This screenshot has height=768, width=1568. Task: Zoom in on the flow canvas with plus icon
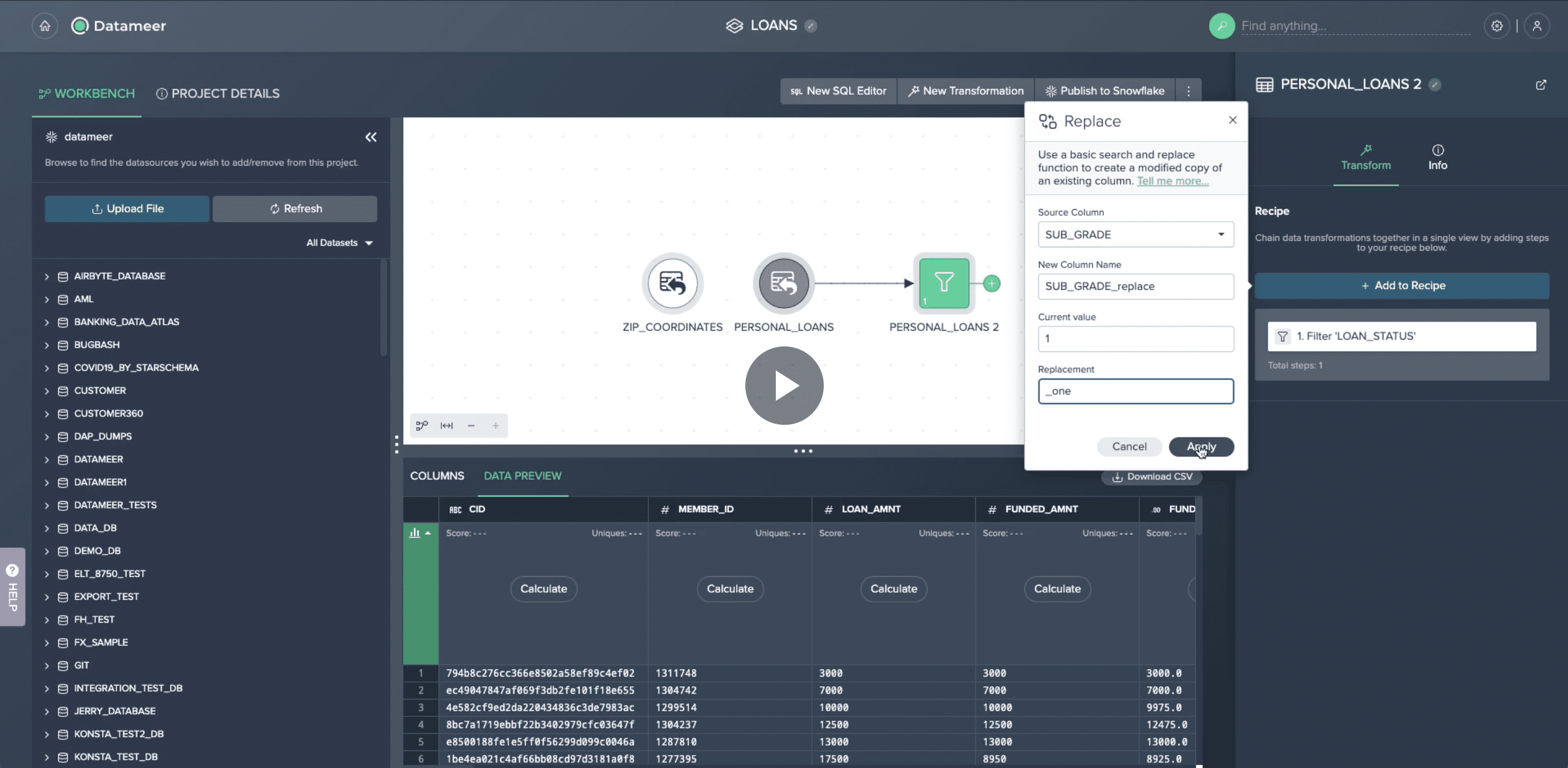pyautogui.click(x=496, y=425)
